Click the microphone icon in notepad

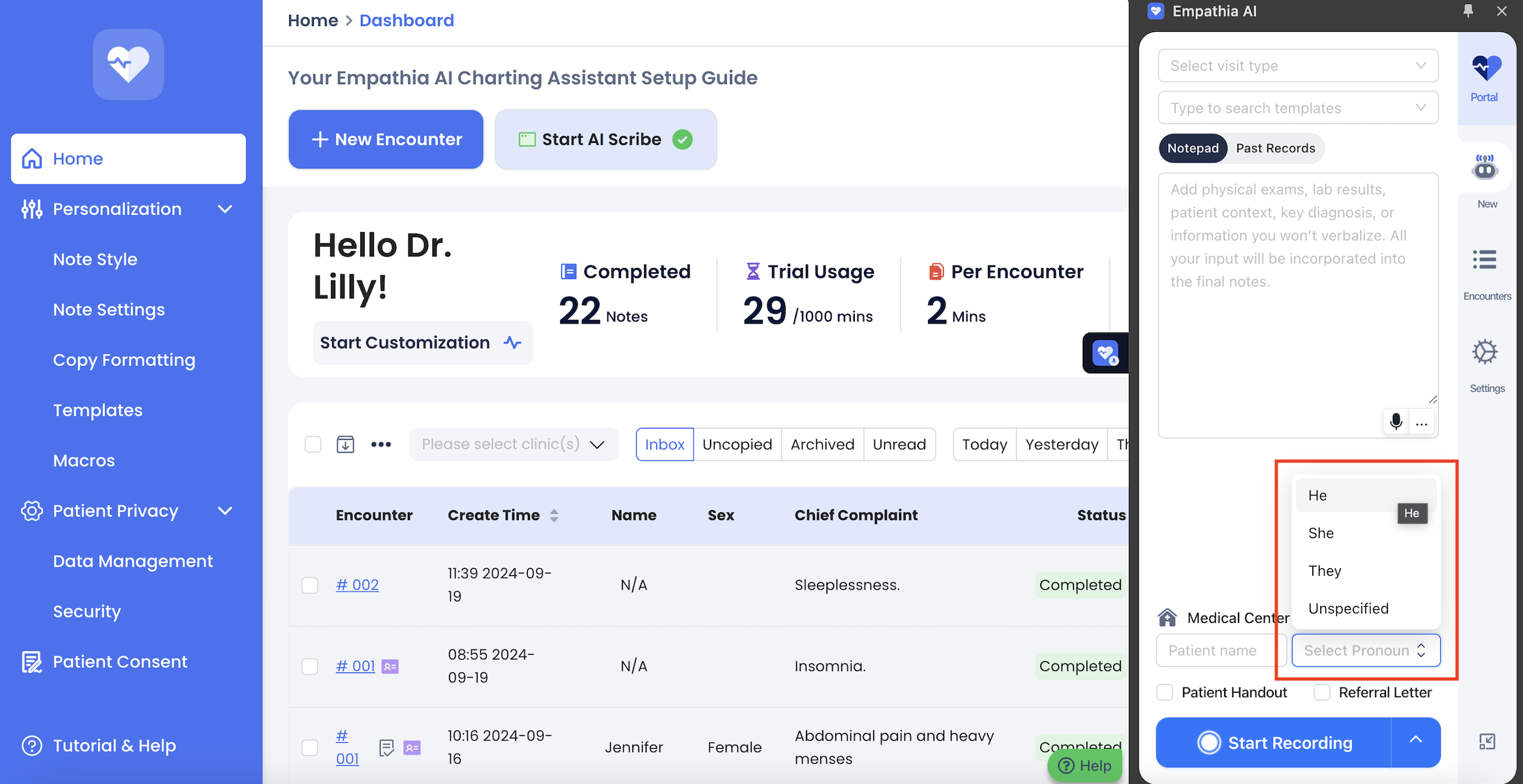(1396, 422)
